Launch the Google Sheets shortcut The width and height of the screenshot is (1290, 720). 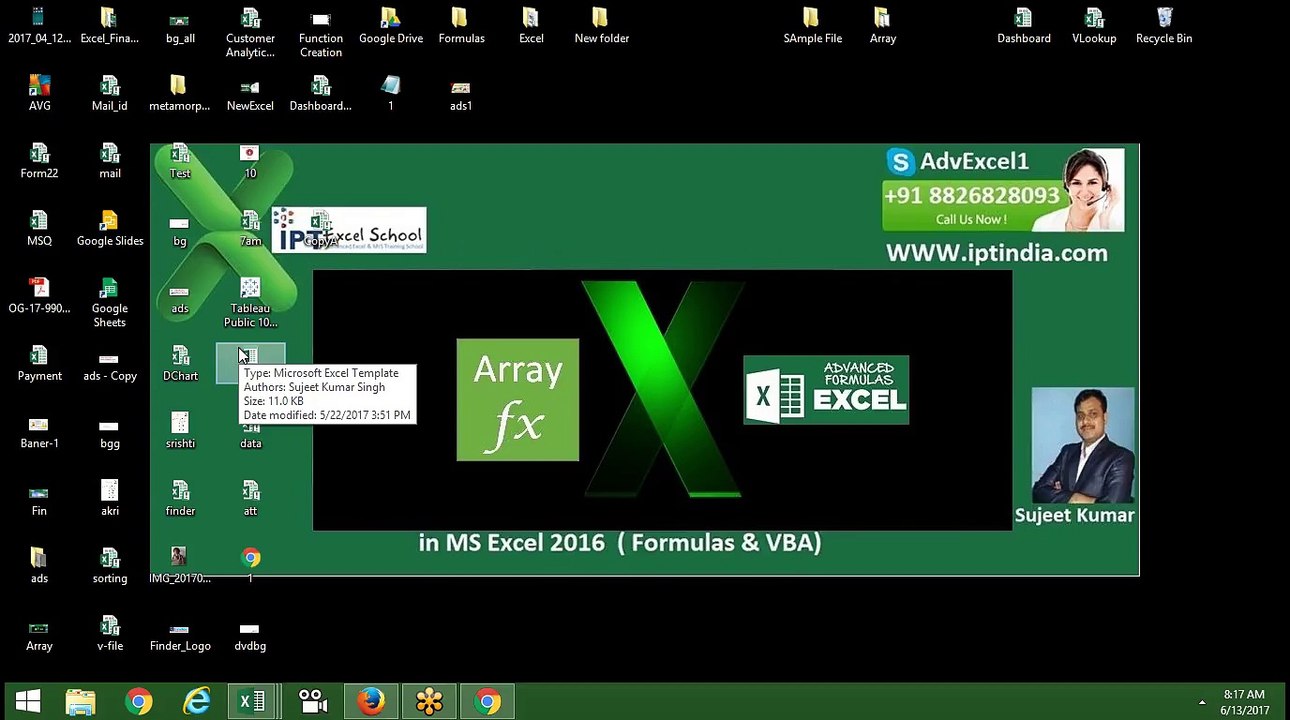click(x=110, y=303)
